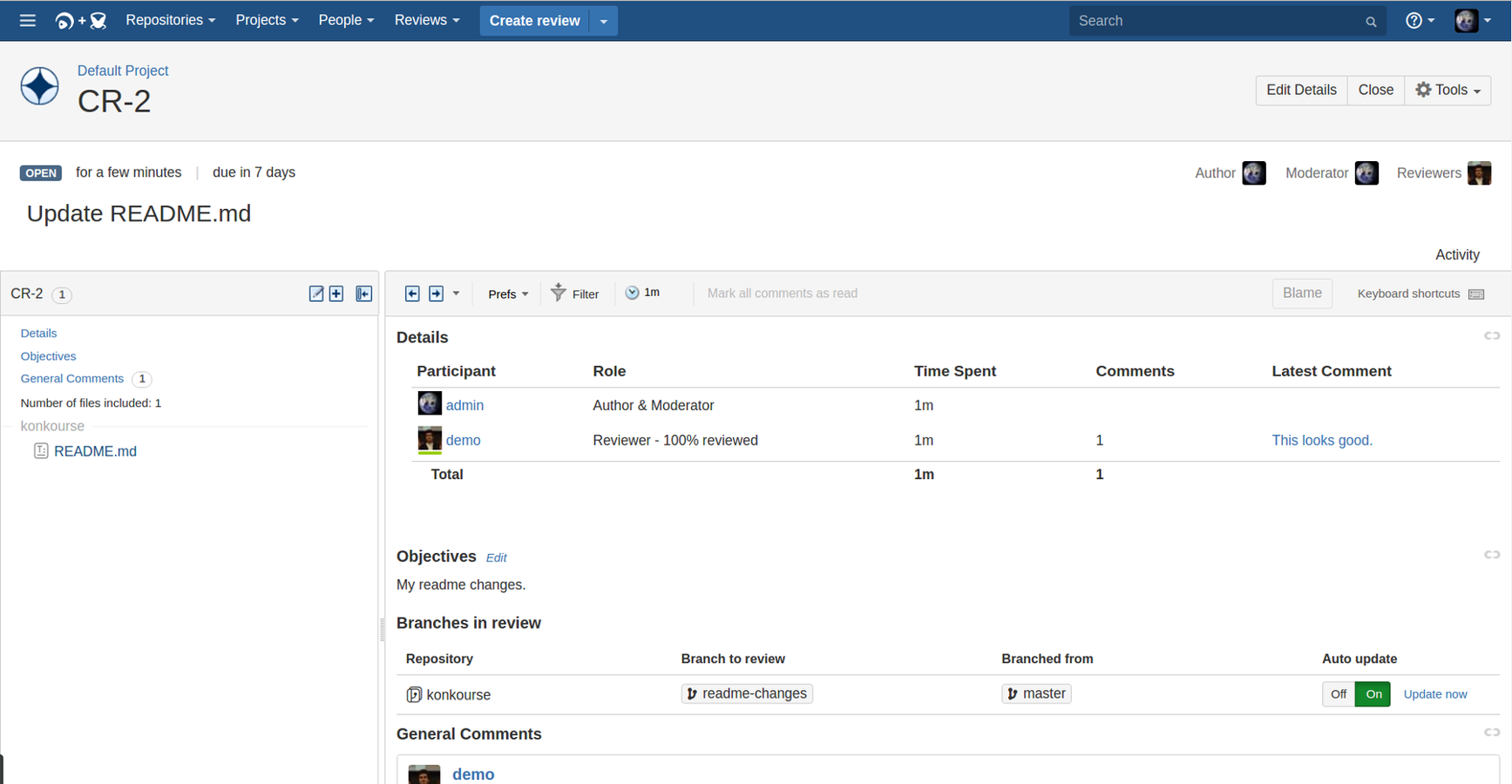Open the Reviews menu
This screenshot has height=784, width=1512.
[426, 20]
